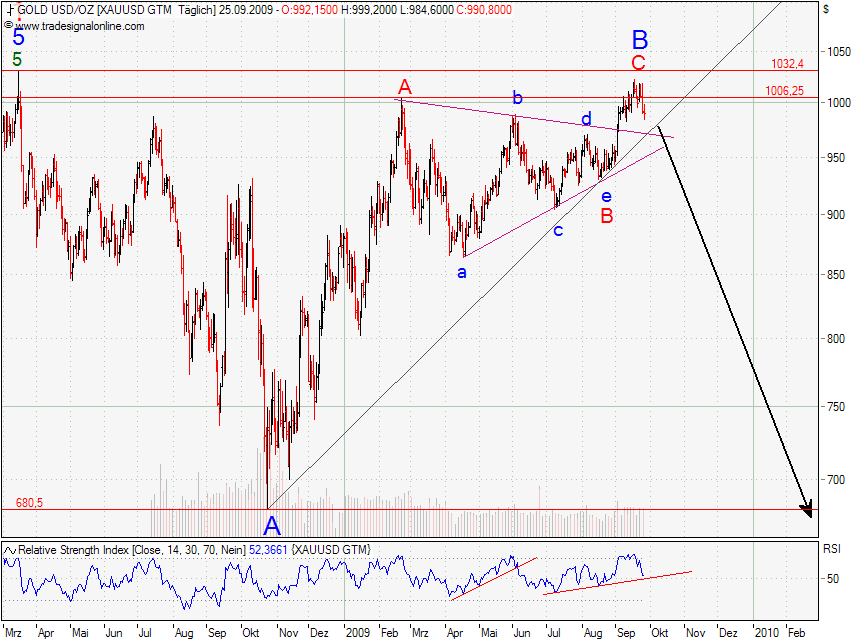Click the open value O:992,1500
Image resolution: width=860 pixels, height=640 pixels.
pyautogui.click(x=310, y=10)
